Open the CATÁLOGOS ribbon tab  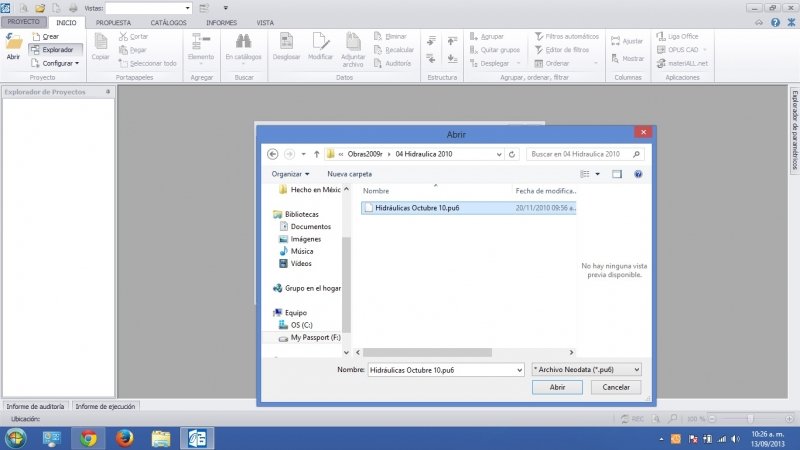click(168, 22)
